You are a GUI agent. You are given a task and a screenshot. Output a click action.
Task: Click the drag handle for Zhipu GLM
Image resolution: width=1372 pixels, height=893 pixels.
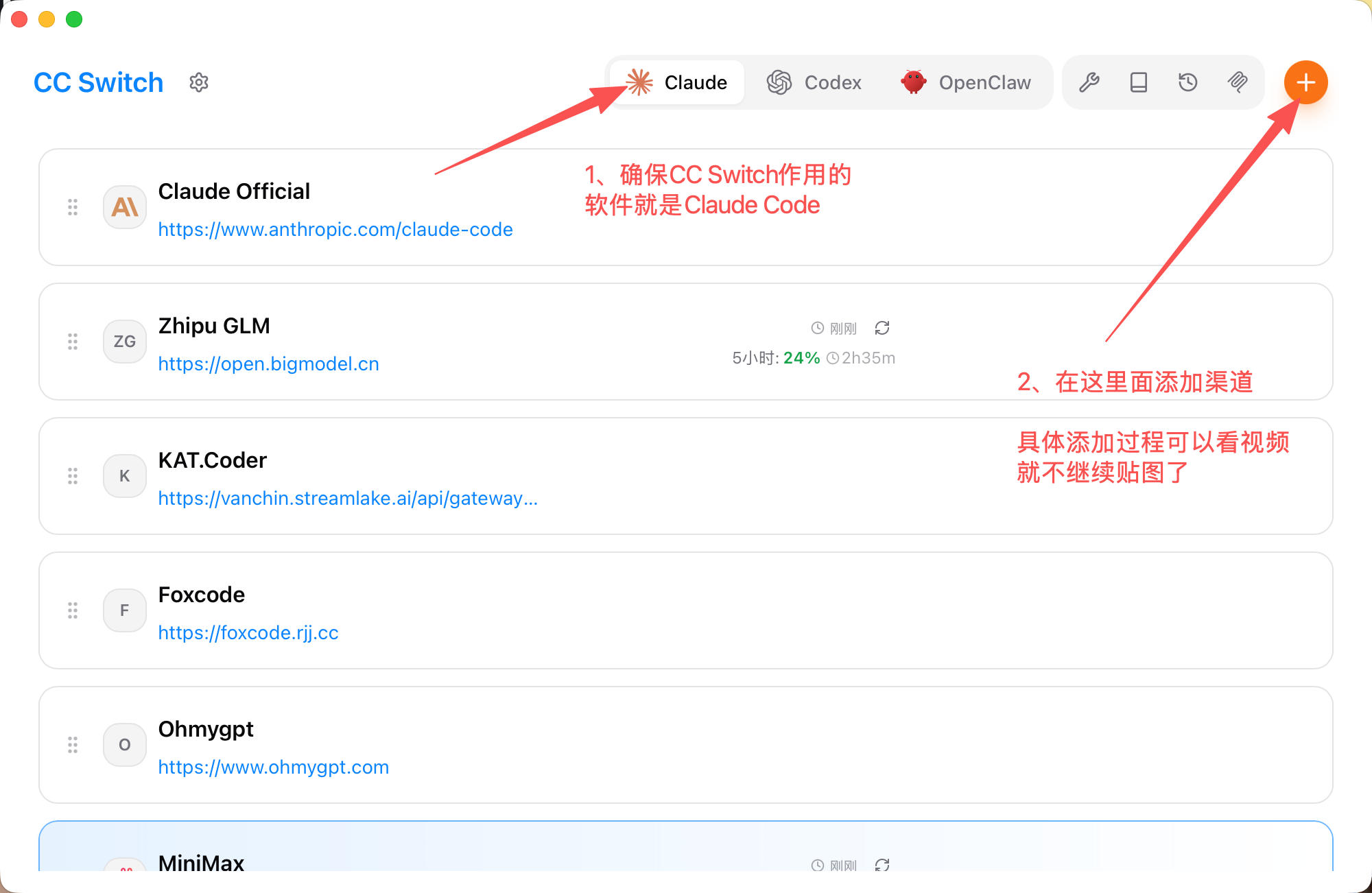pos(73,342)
